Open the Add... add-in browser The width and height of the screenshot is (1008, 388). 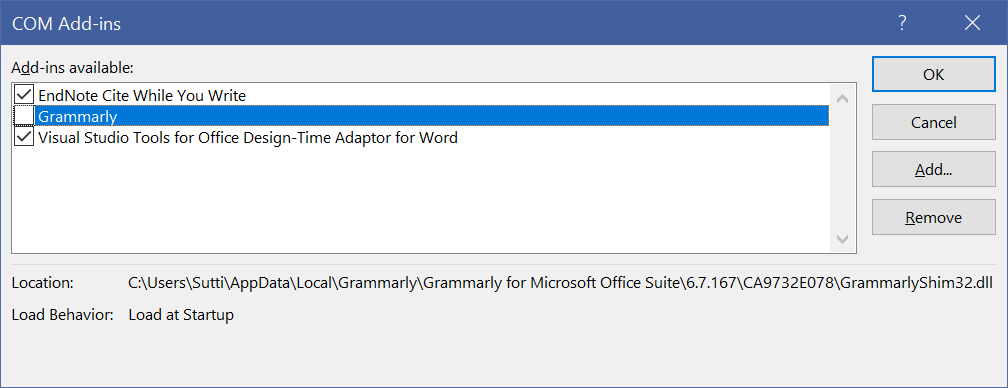933,170
